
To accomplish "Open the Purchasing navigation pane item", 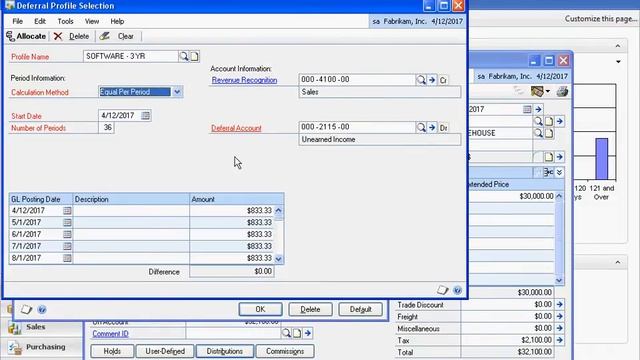I will pos(45,347).
